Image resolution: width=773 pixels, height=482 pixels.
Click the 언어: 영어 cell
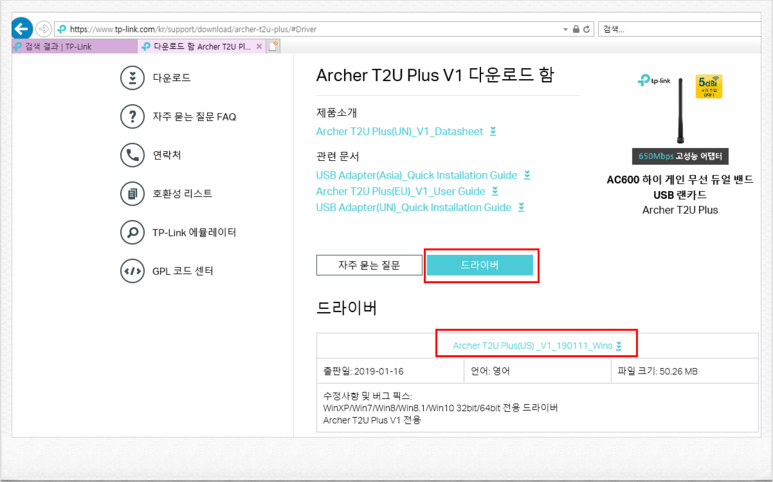pyautogui.click(x=537, y=371)
